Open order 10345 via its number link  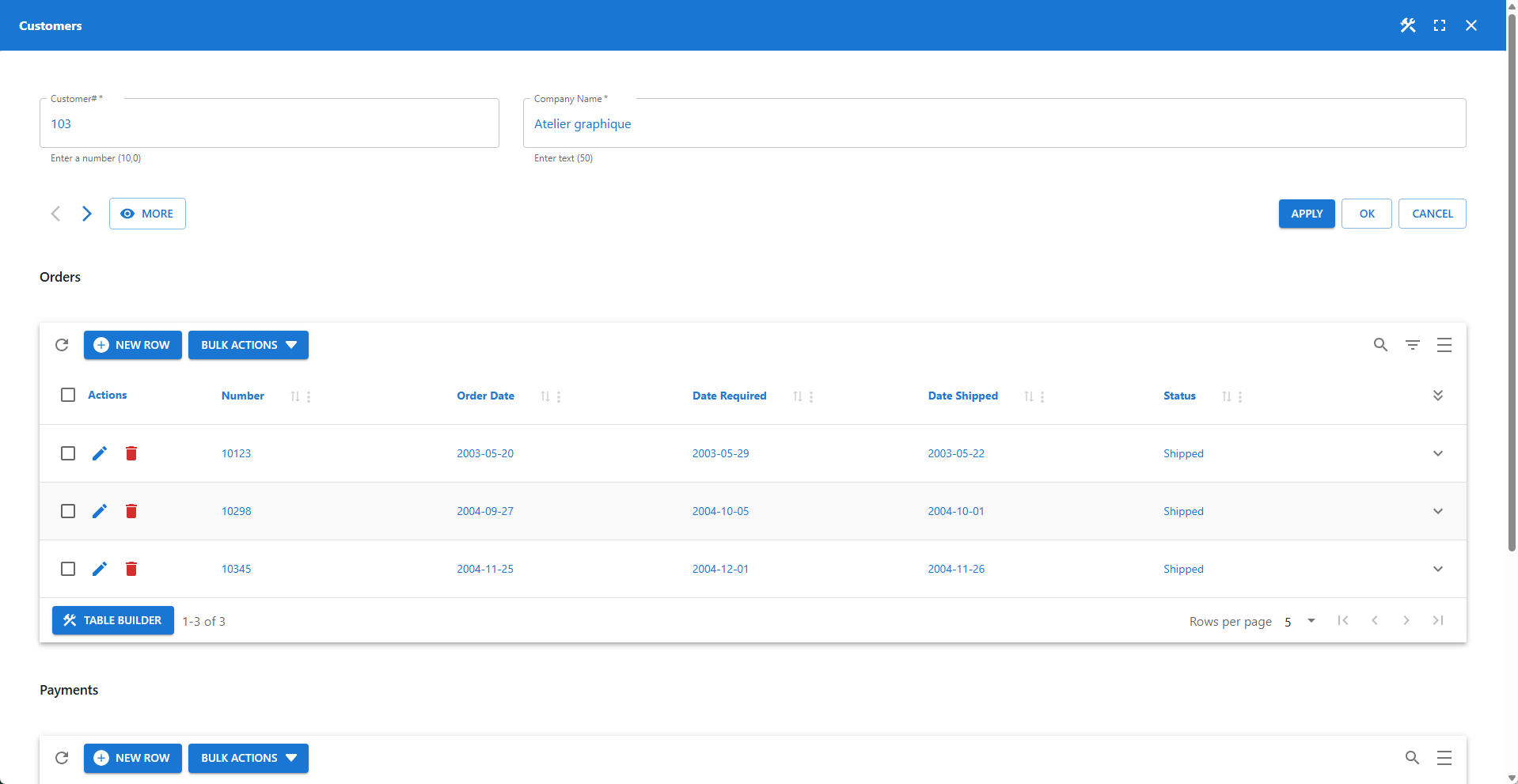pyautogui.click(x=236, y=569)
